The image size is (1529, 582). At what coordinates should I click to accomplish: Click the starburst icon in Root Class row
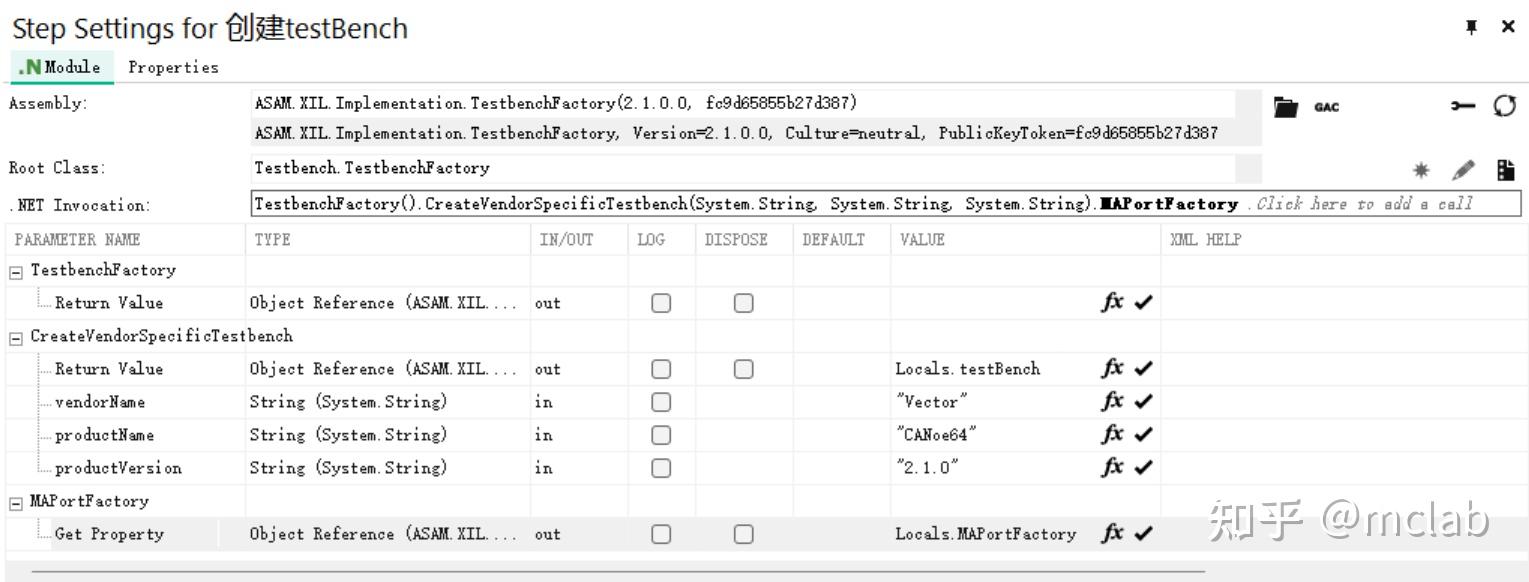tap(1421, 170)
